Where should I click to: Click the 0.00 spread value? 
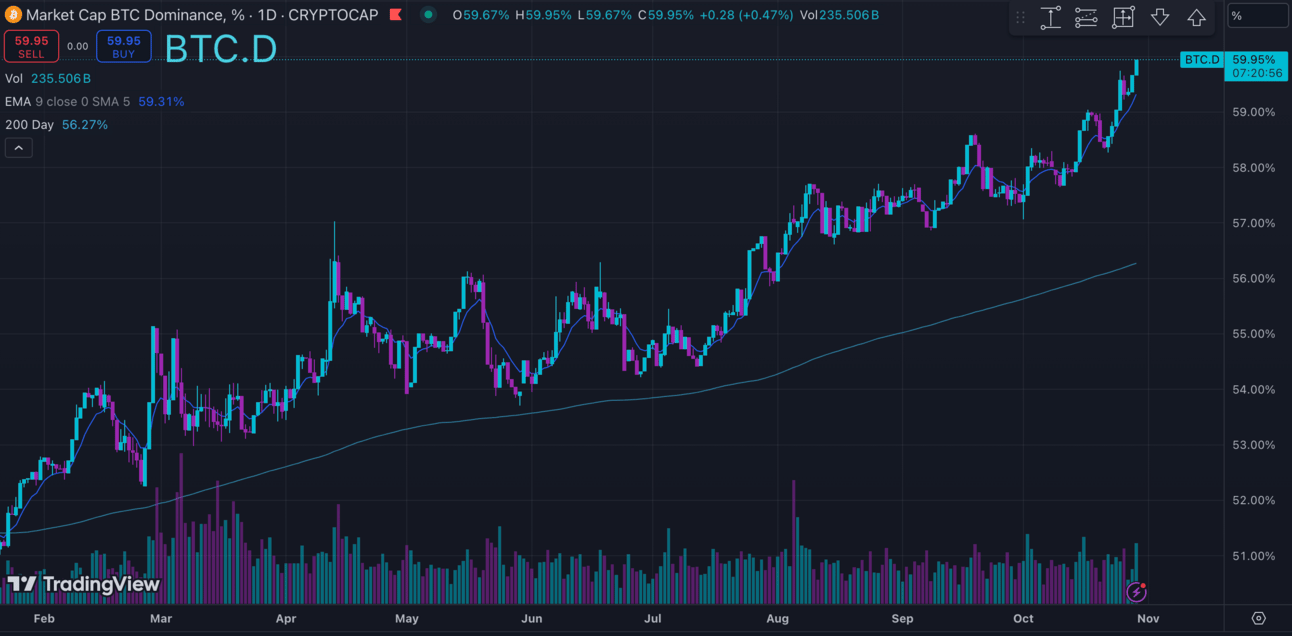pyautogui.click(x=78, y=46)
